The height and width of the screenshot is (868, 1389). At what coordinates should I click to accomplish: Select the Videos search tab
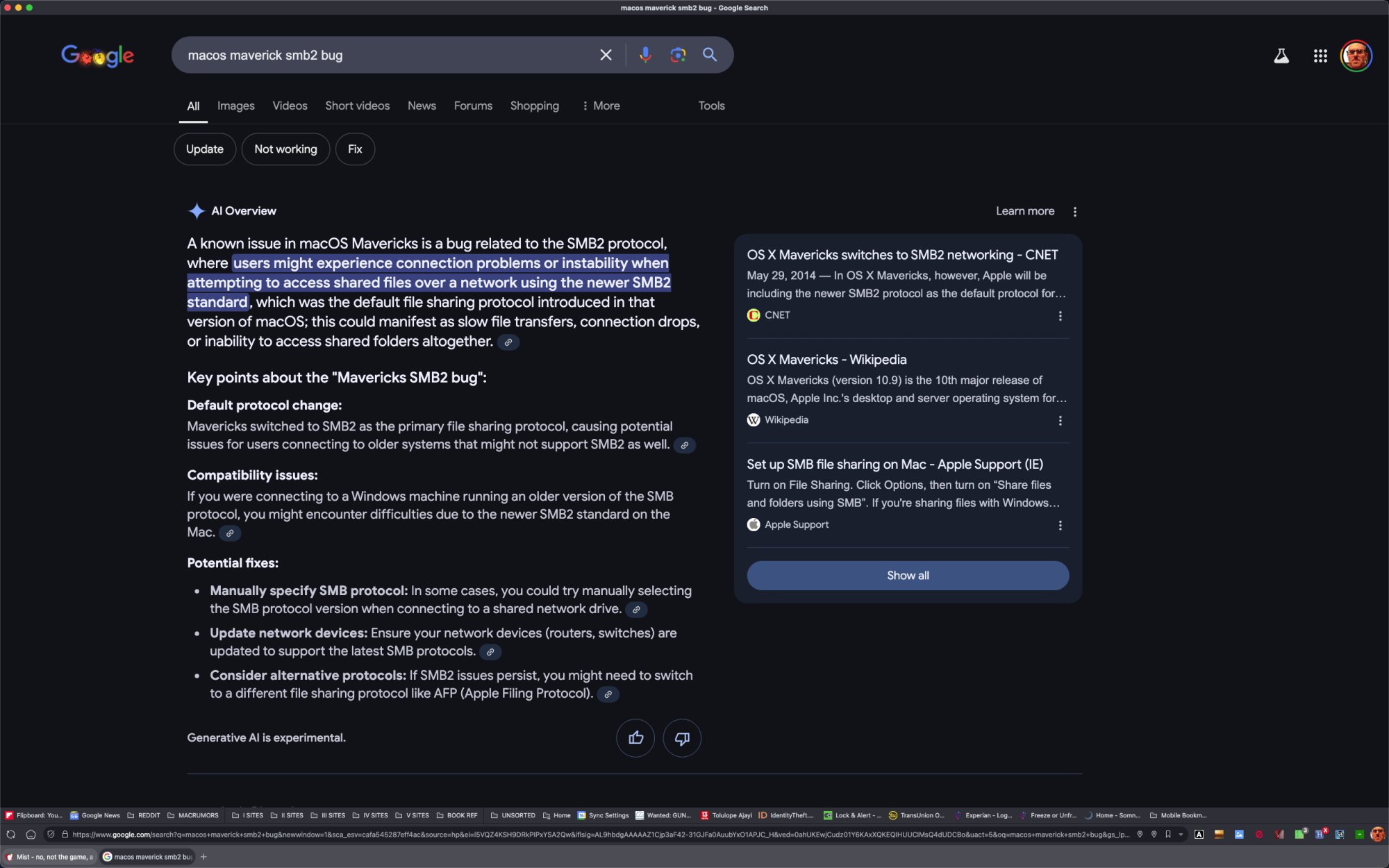pyautogui.click(x=289, y=106)
